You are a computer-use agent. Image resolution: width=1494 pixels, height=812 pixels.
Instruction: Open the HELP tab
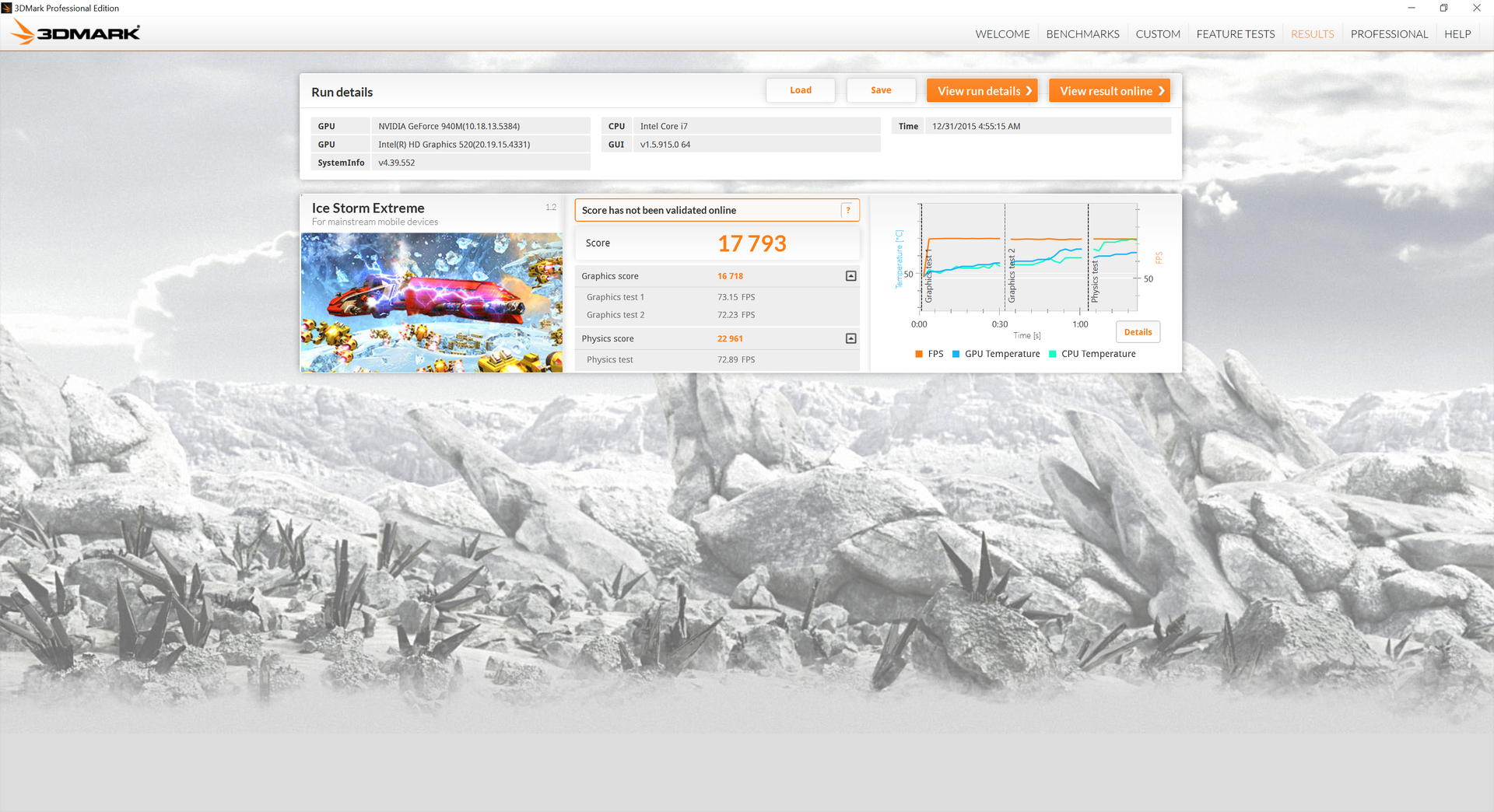point(1457,34)
